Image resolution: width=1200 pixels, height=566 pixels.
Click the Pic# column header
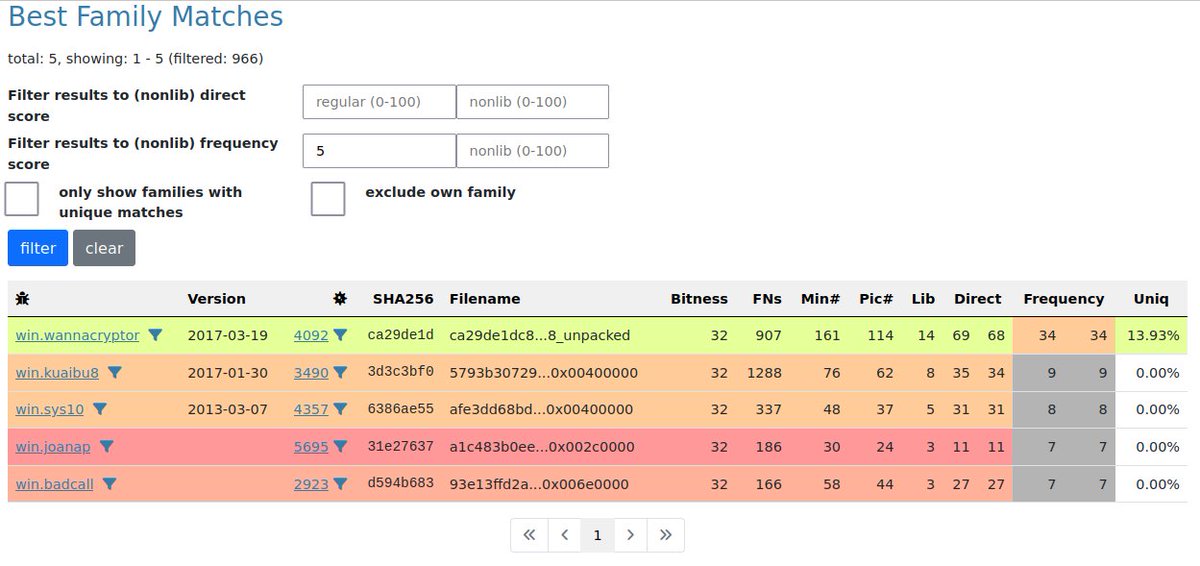(x=877, y=298)
